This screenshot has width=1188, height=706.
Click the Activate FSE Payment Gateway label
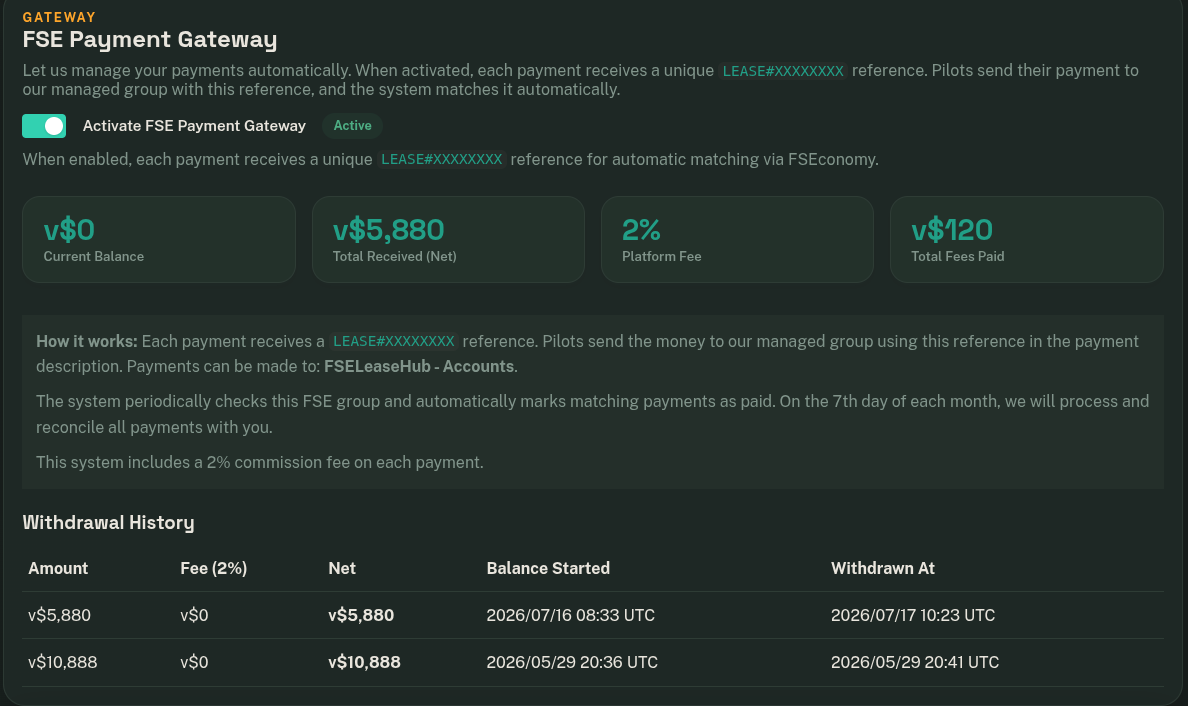[194, 126]
